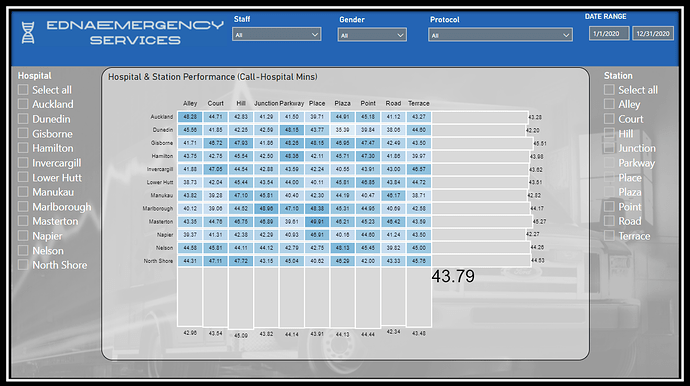Viewport: 690px width, 386px height.
Task: Tick the Gisborne hospital checkbox
Action: coord(23,133)
